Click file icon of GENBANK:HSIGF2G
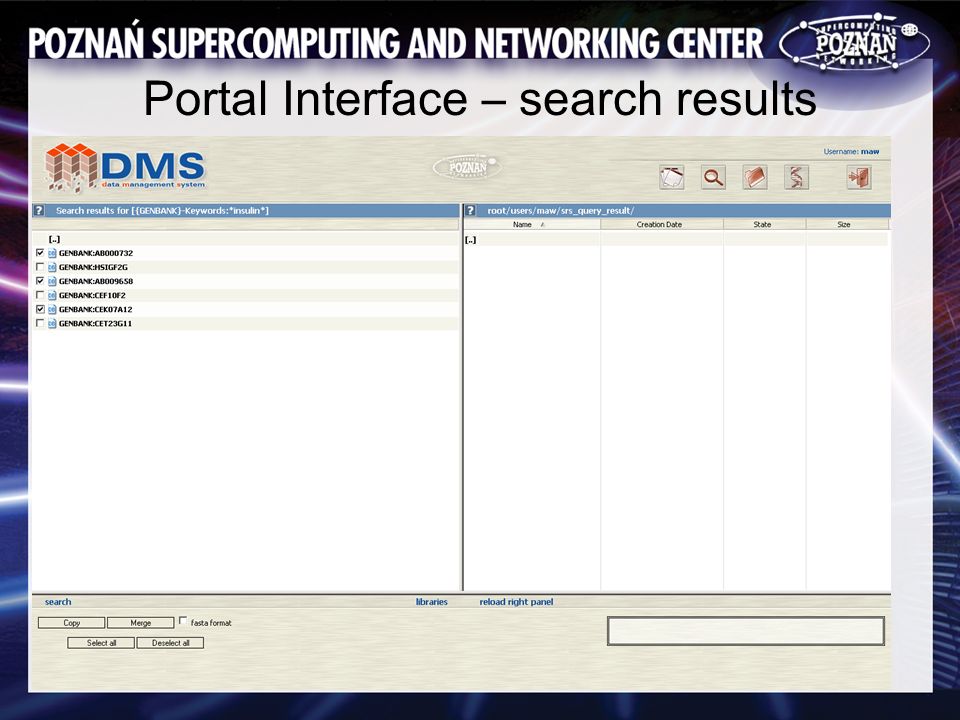The image size is (960, 720). 52,267
